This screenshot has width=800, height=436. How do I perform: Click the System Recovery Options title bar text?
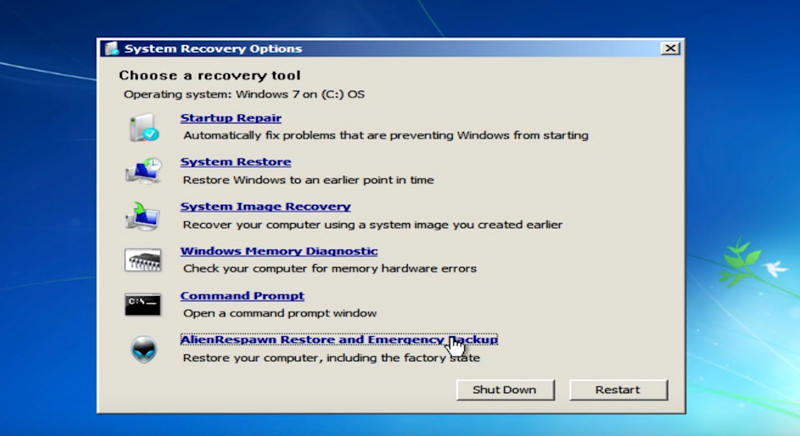click(x=212, y=48)
